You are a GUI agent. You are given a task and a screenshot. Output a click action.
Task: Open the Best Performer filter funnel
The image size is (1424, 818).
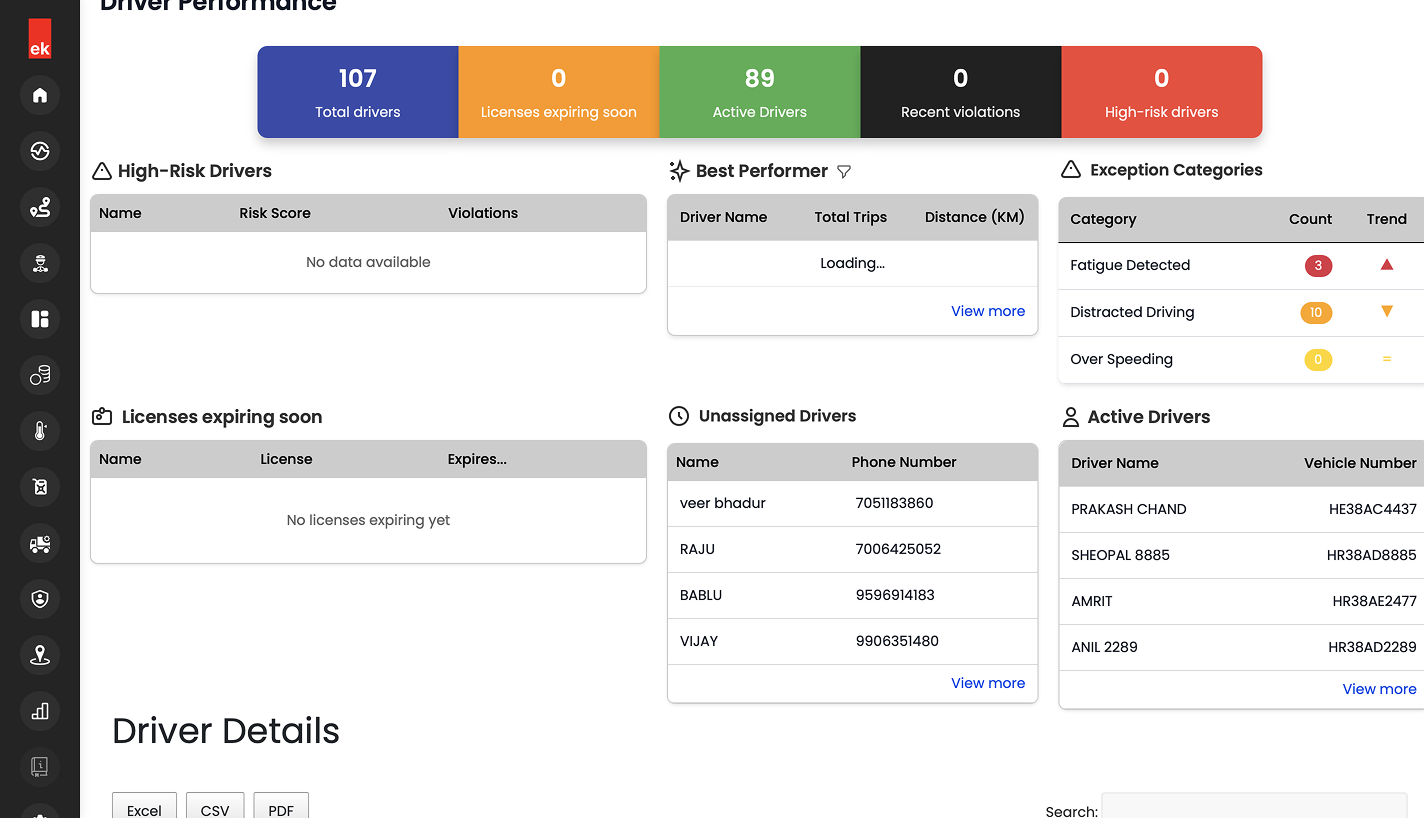point(844,172)
